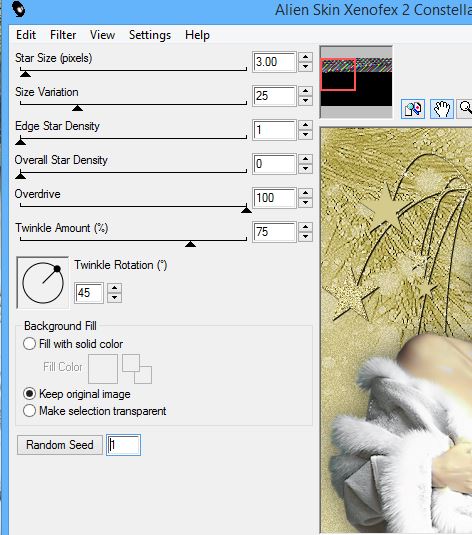Click the Fill Color swatch
Viewport: 472px width, 535px height.
pyautogui.click(x=103, y=369)
